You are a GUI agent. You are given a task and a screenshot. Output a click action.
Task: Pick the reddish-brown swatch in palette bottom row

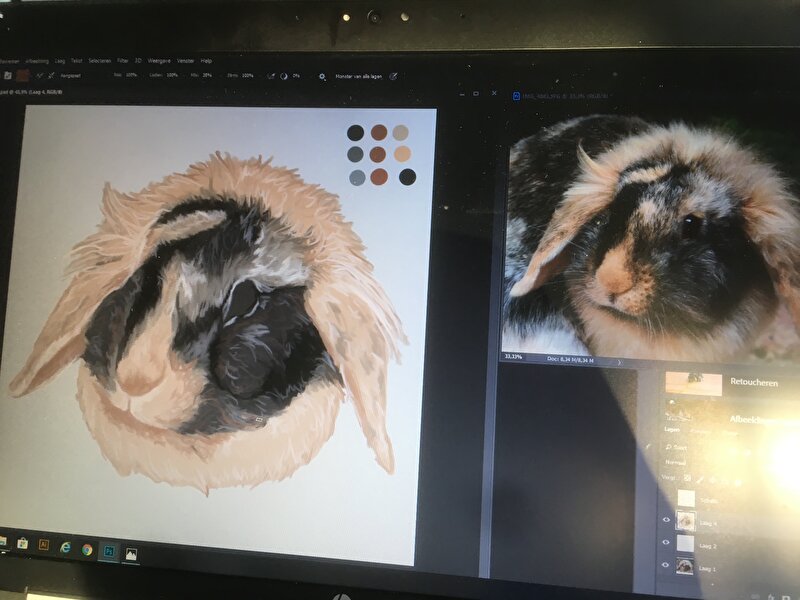coord(379,177)
